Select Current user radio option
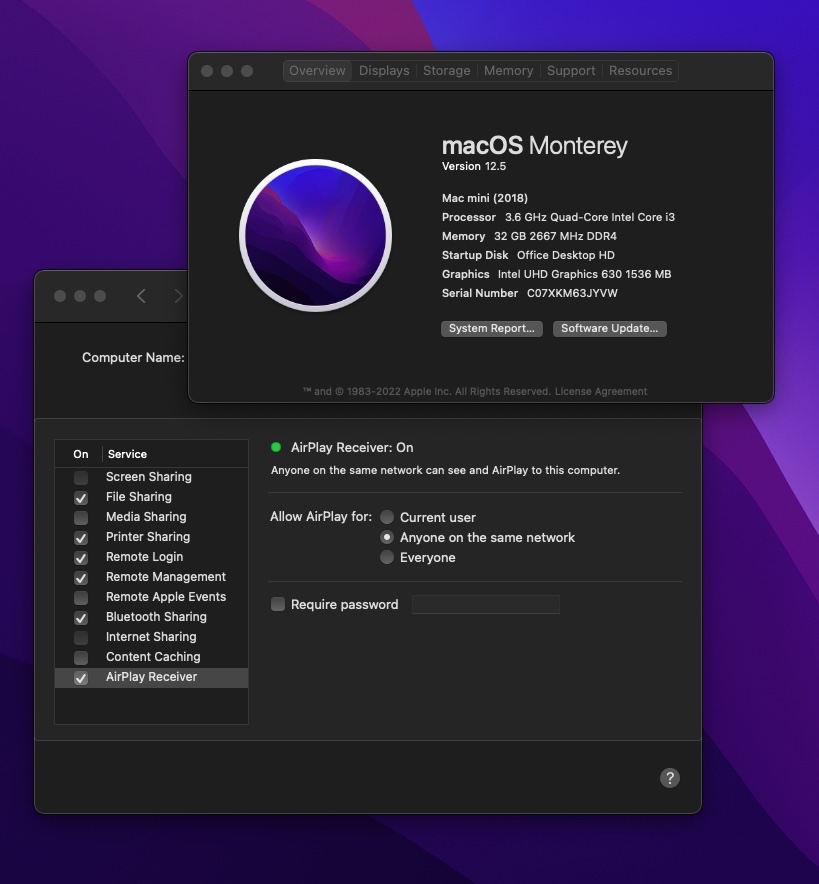819x884 pixels. click(387, 517)
